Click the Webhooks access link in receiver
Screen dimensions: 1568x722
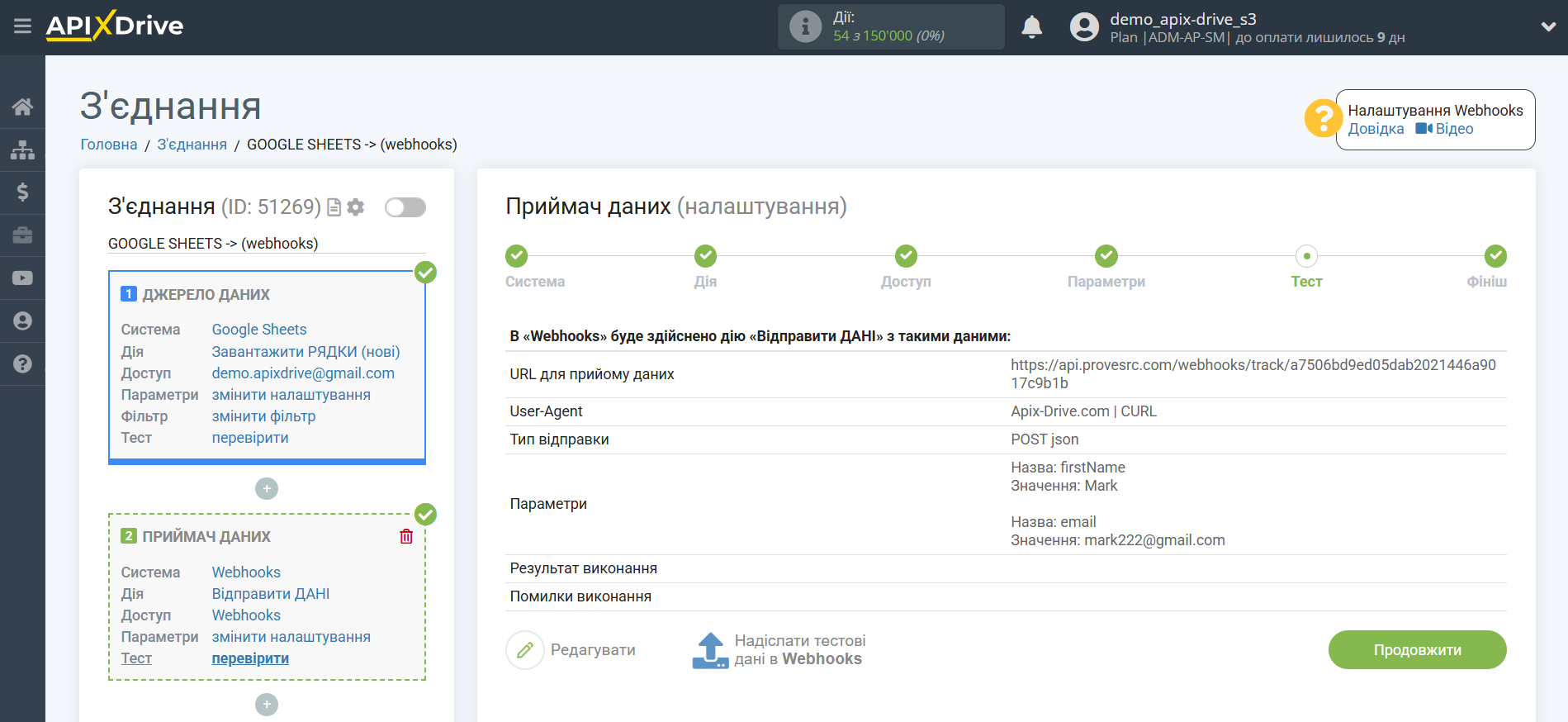tap(246, 615)
